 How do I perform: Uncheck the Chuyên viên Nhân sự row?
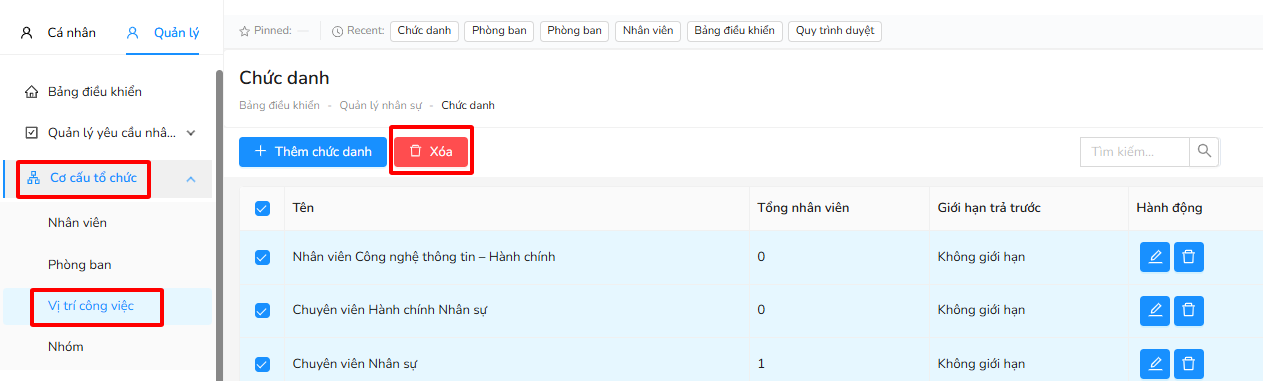point(262,363)
